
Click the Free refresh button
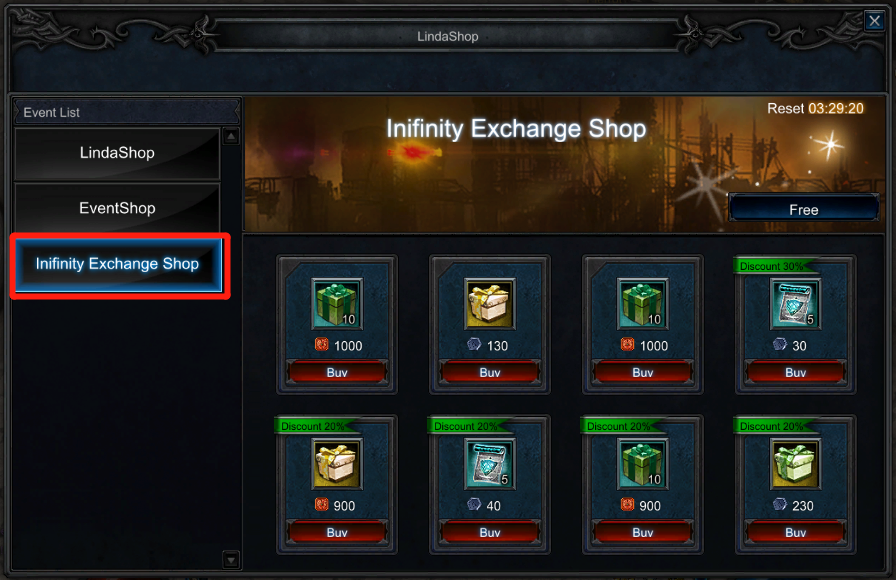pyautogui.click(x=803, y=209)
